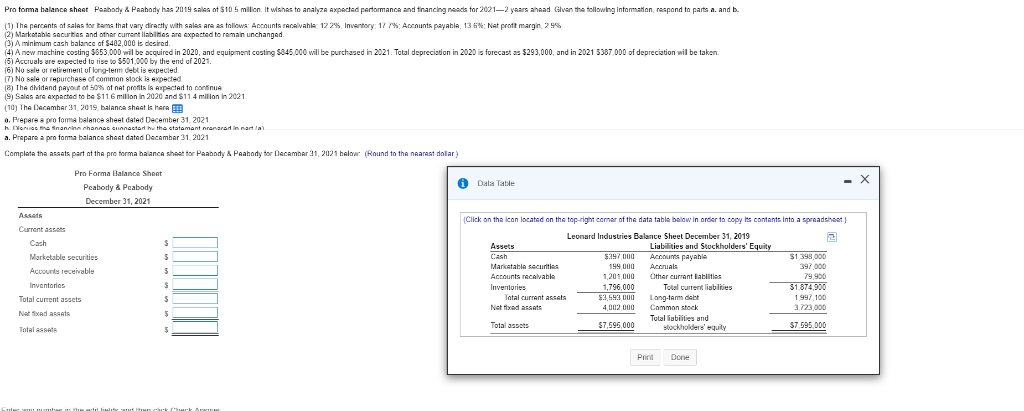Click Common stock value 3,723,000
1024x411 pixels.
pos(811,306)
